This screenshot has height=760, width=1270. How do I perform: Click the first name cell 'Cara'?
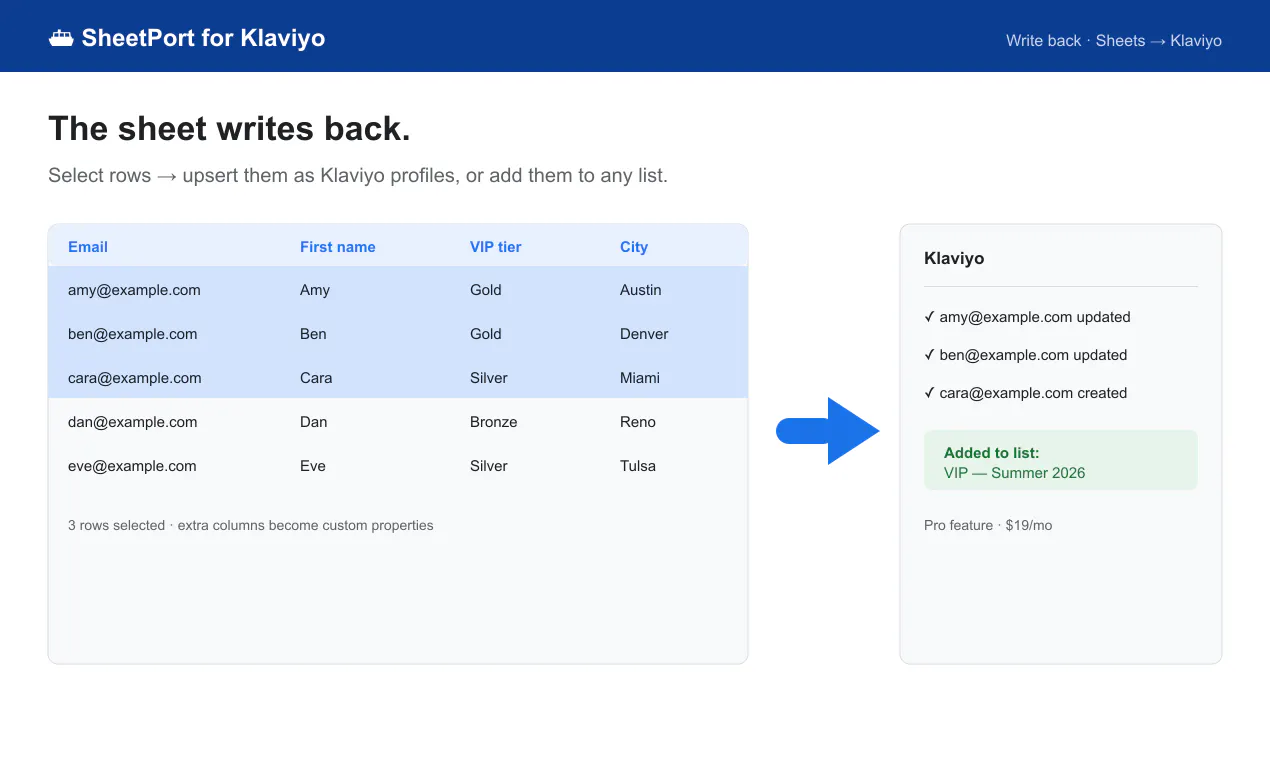(316, 378)
